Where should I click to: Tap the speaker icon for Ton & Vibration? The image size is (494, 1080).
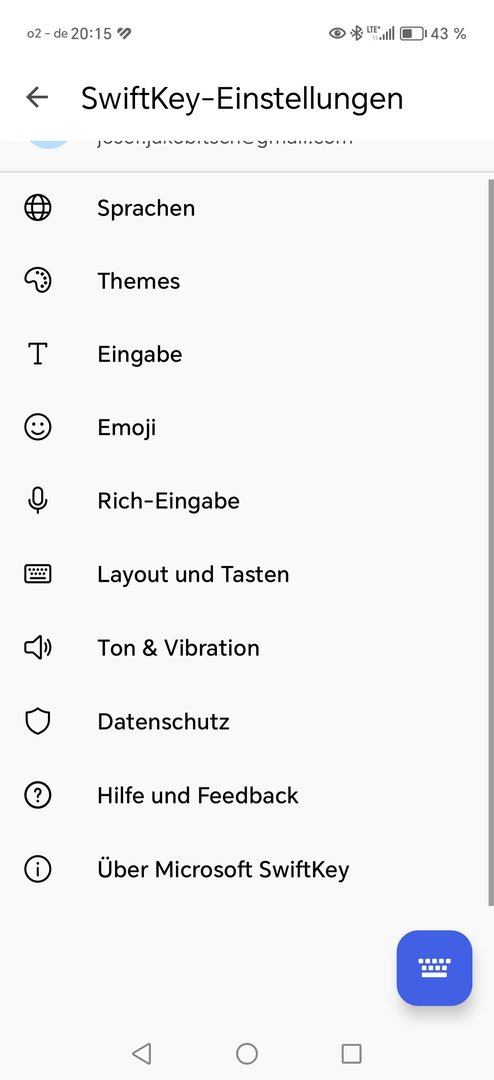coord(38,647)
